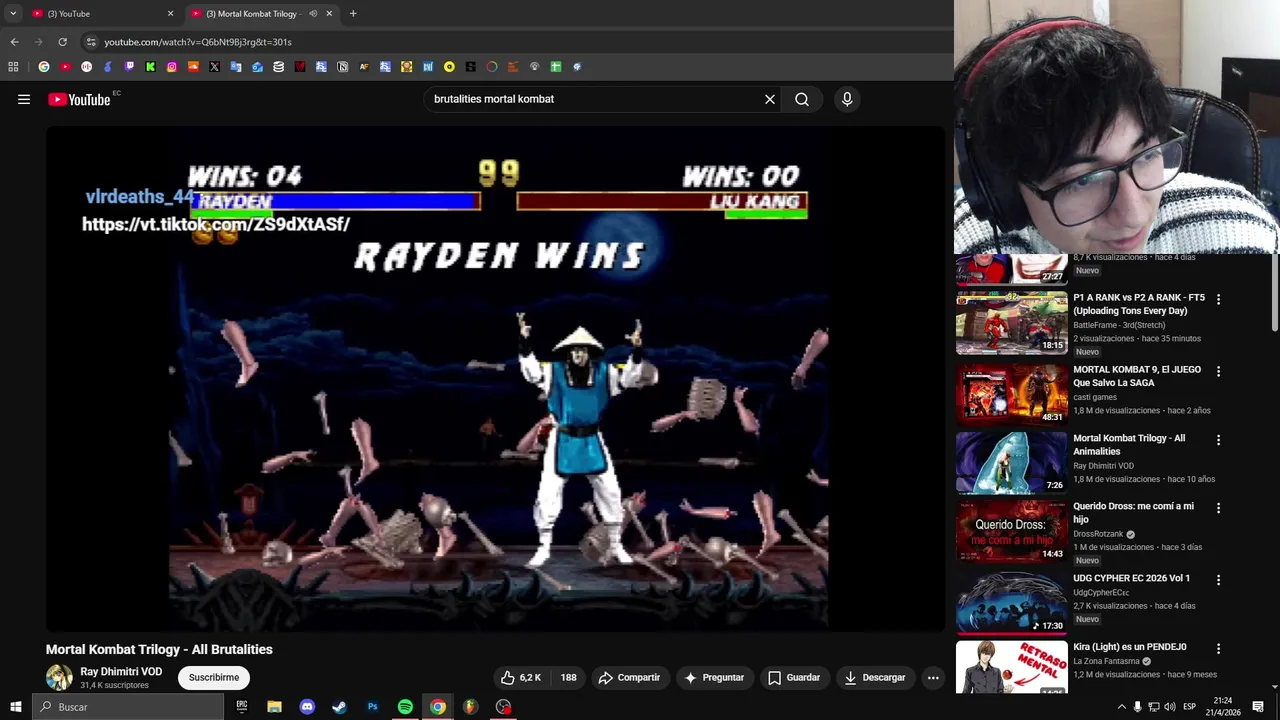Screen dimensions: 1280x720
Task: Open site information icon in address bar
Action: [90, 42]
